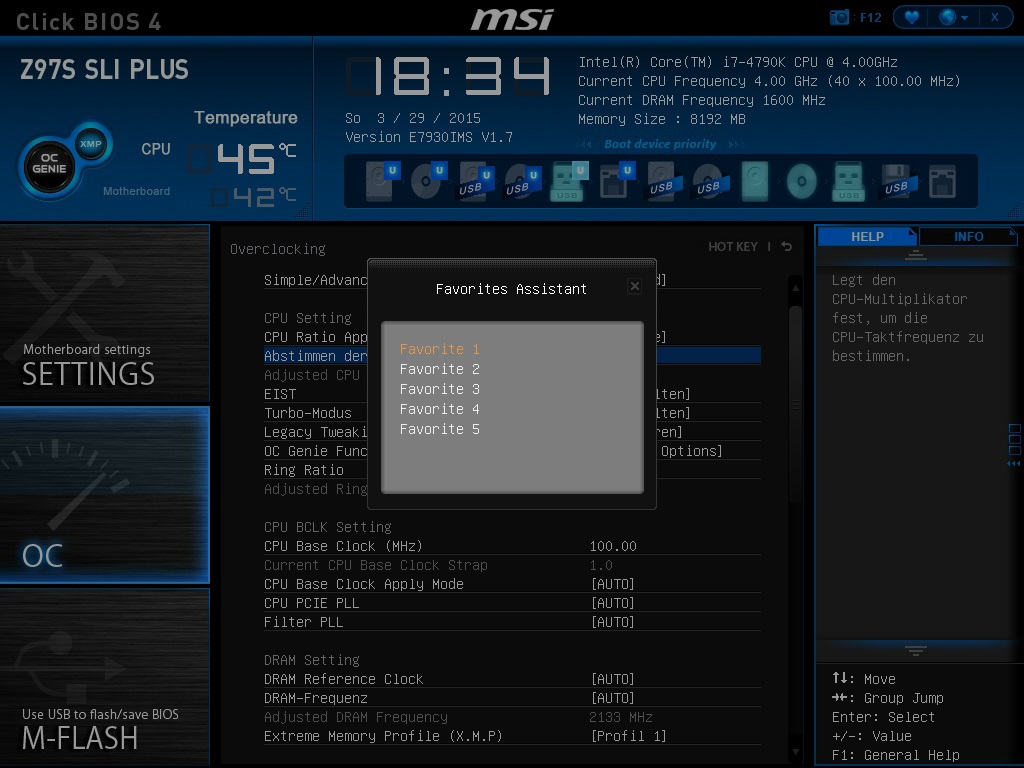Select highlighted UEFI USB key boot icon
Viewport: 1024px width, 768px height.
[569, 181]
